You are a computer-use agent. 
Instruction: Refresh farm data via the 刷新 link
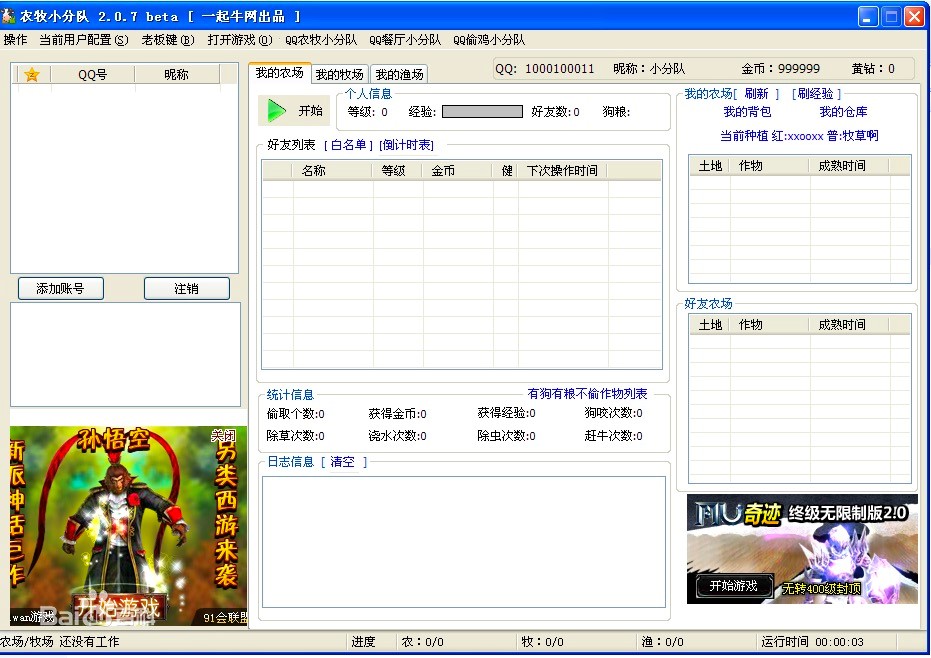(757, 94)
